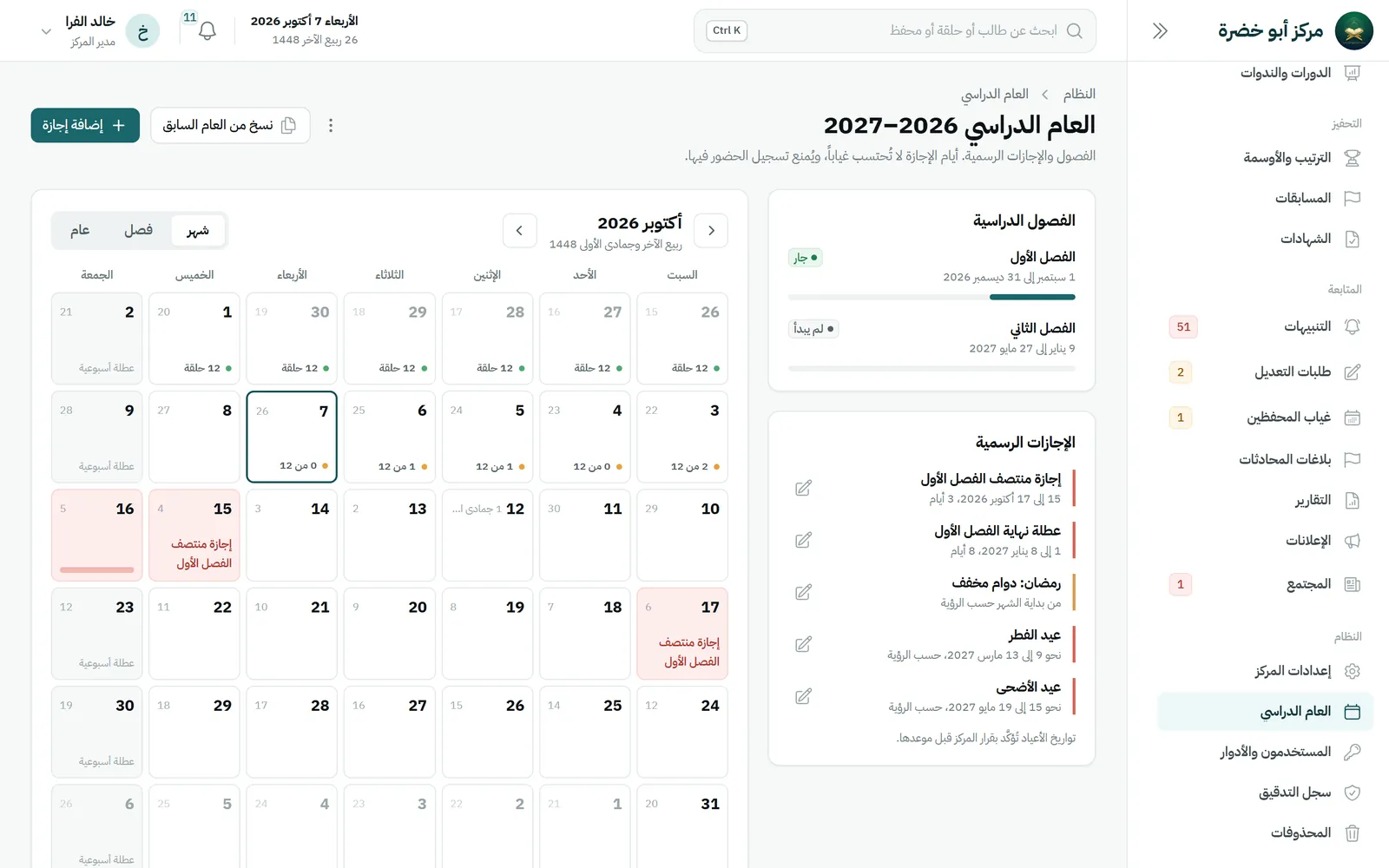
Task: Switch calendar view to شهر
Action: [198, 231]
